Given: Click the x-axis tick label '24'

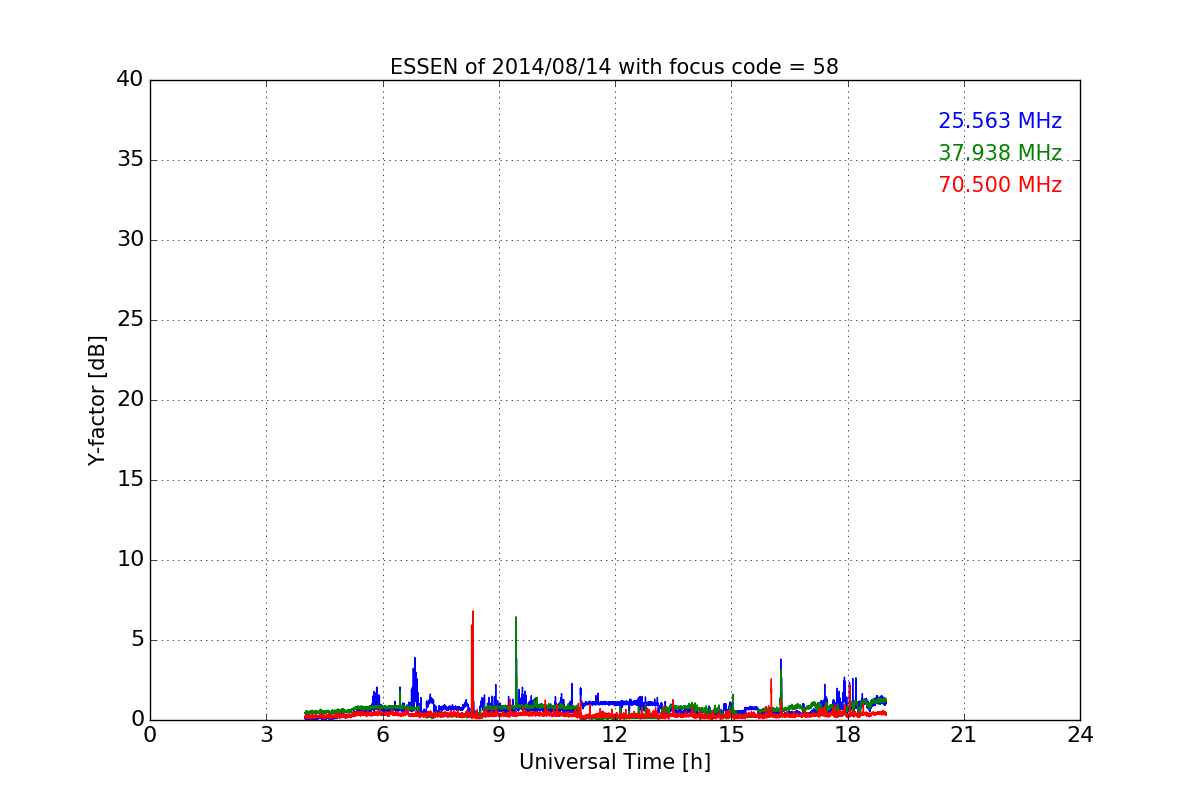Looking at the screenshot, I should pyautogui.click(x=1080, y=735).
